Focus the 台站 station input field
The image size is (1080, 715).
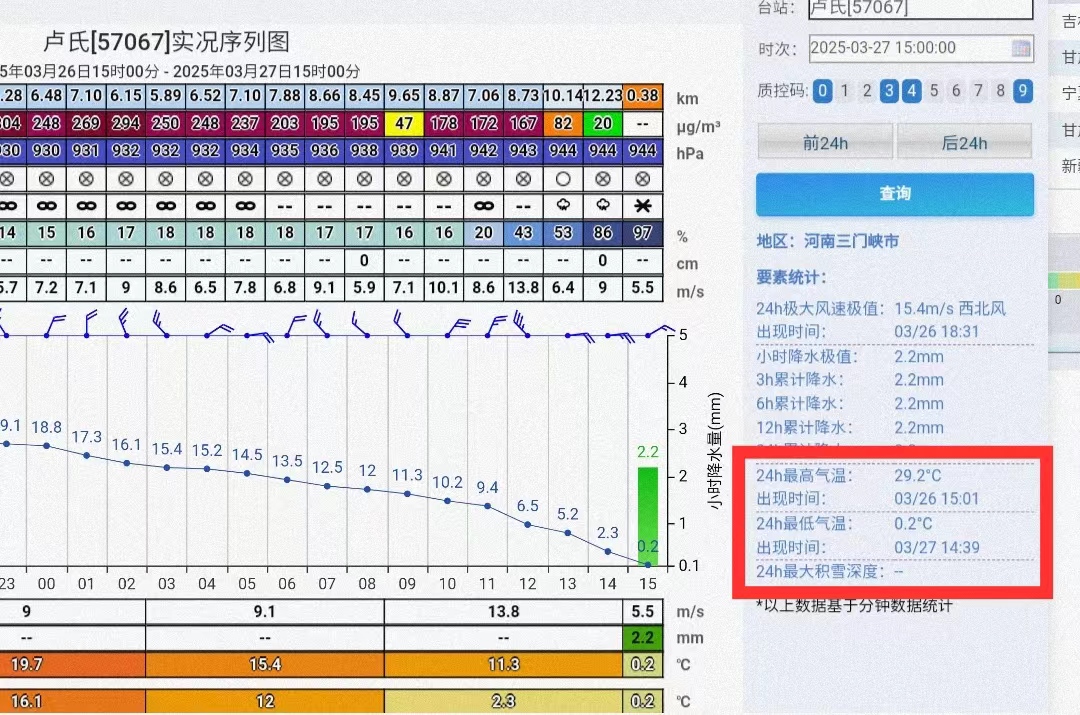tap(920, 8)
